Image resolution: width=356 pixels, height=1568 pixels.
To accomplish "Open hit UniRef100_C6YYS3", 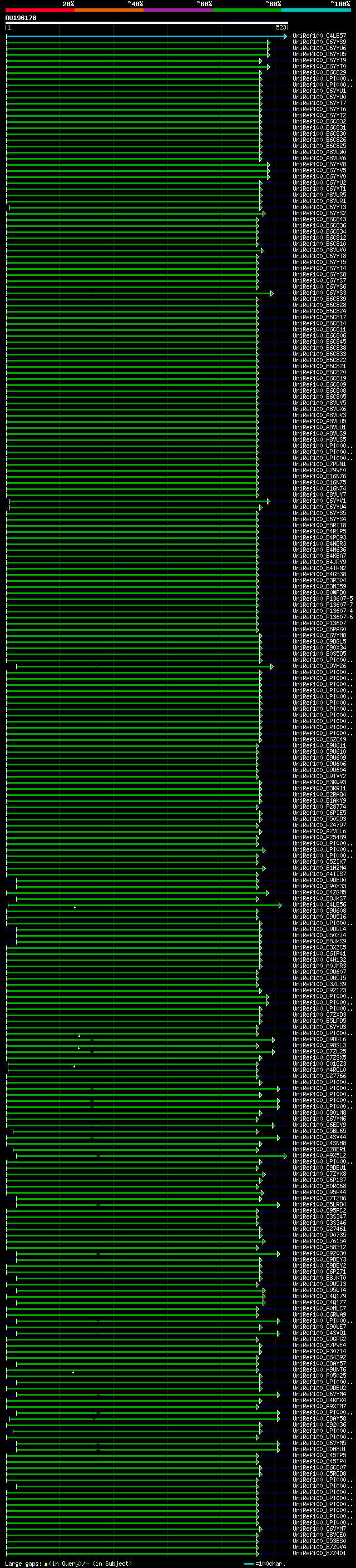I will (x=319, y=293).
